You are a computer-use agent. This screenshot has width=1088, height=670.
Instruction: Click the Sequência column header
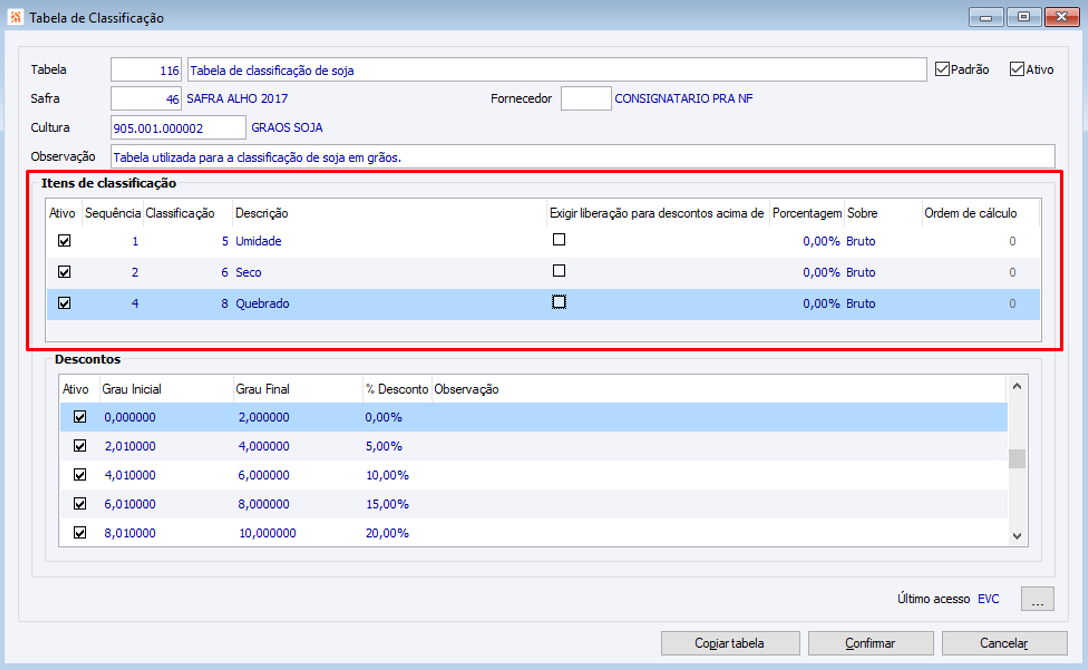[x=112, y=213]
